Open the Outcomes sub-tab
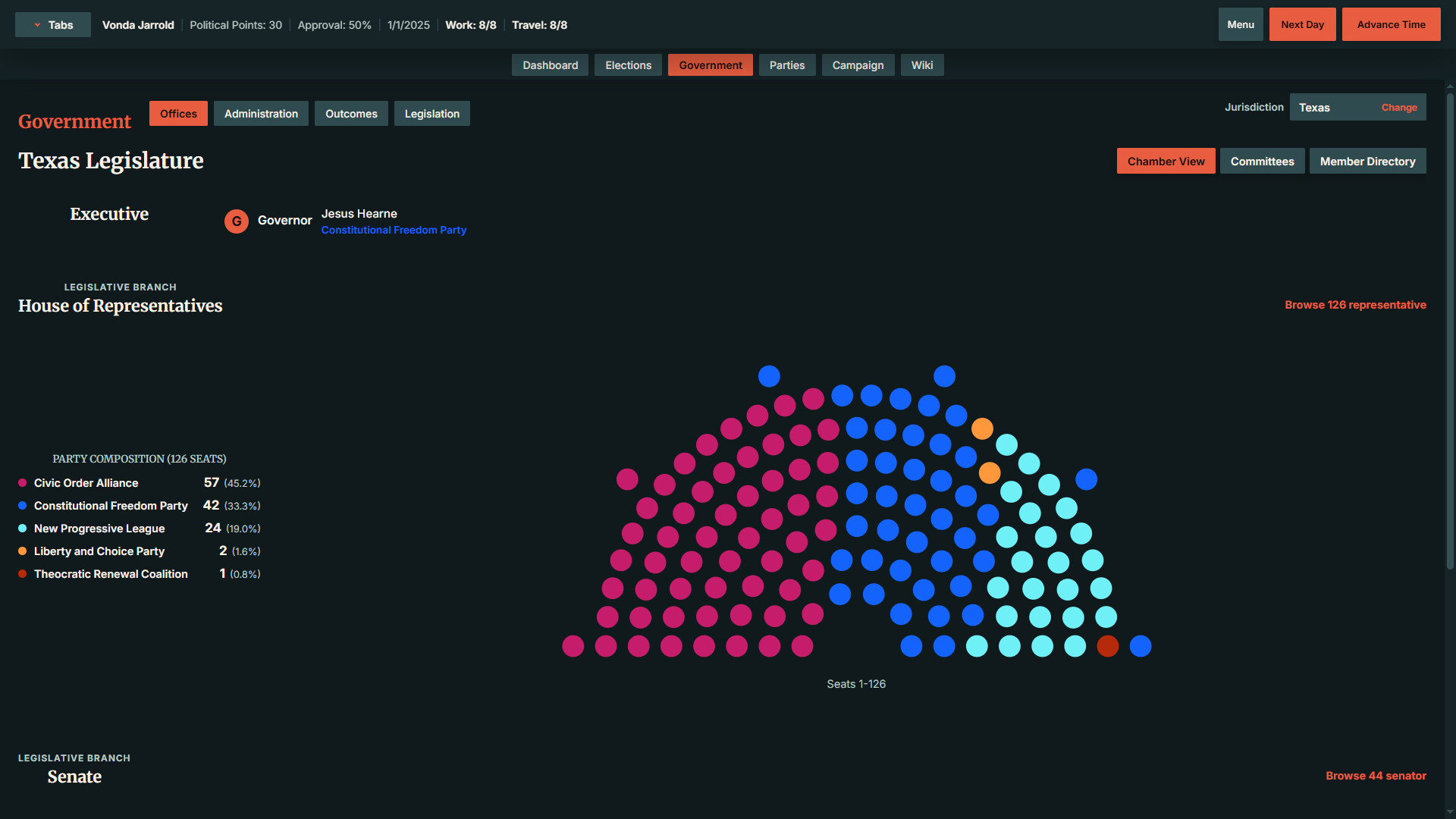The width and height of the screenshot is (1456, 819). 351,114
